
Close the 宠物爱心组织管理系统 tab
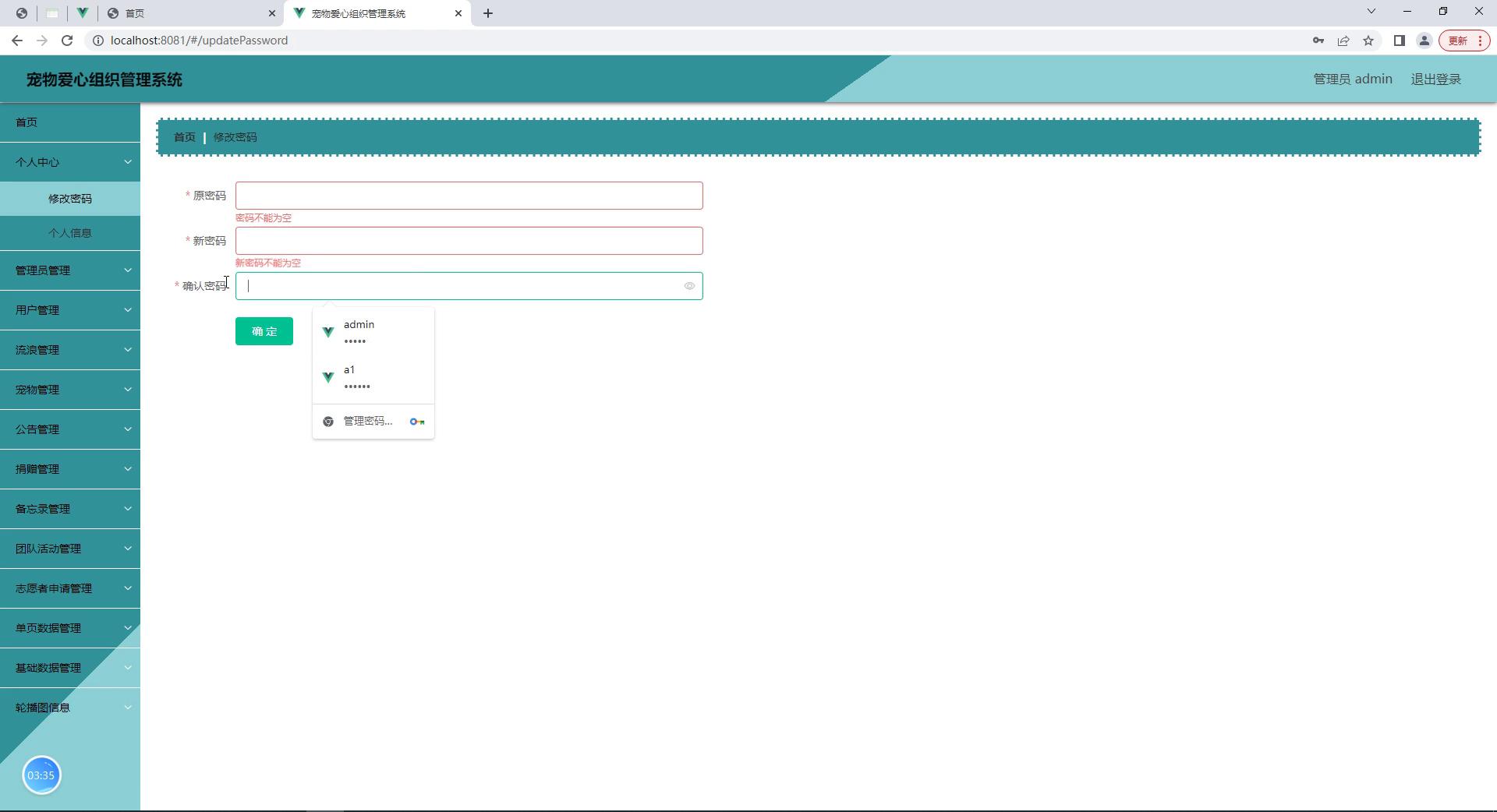(x=458, y=13)
